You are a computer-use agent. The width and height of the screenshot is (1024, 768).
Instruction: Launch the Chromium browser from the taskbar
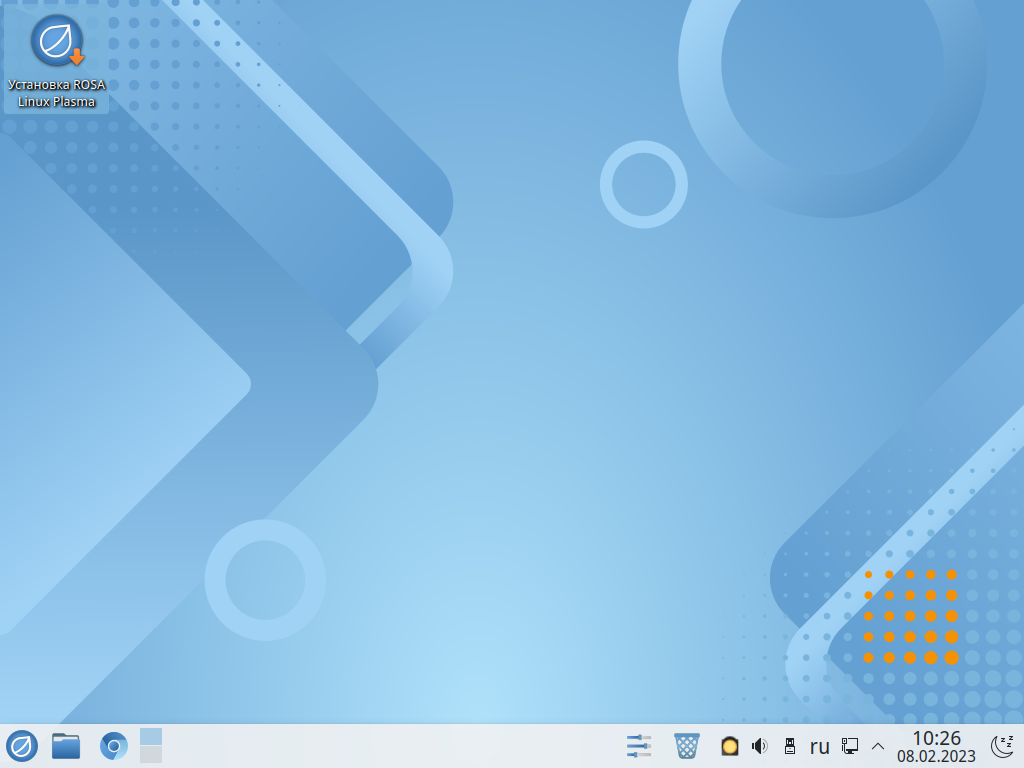click(113, 746)
